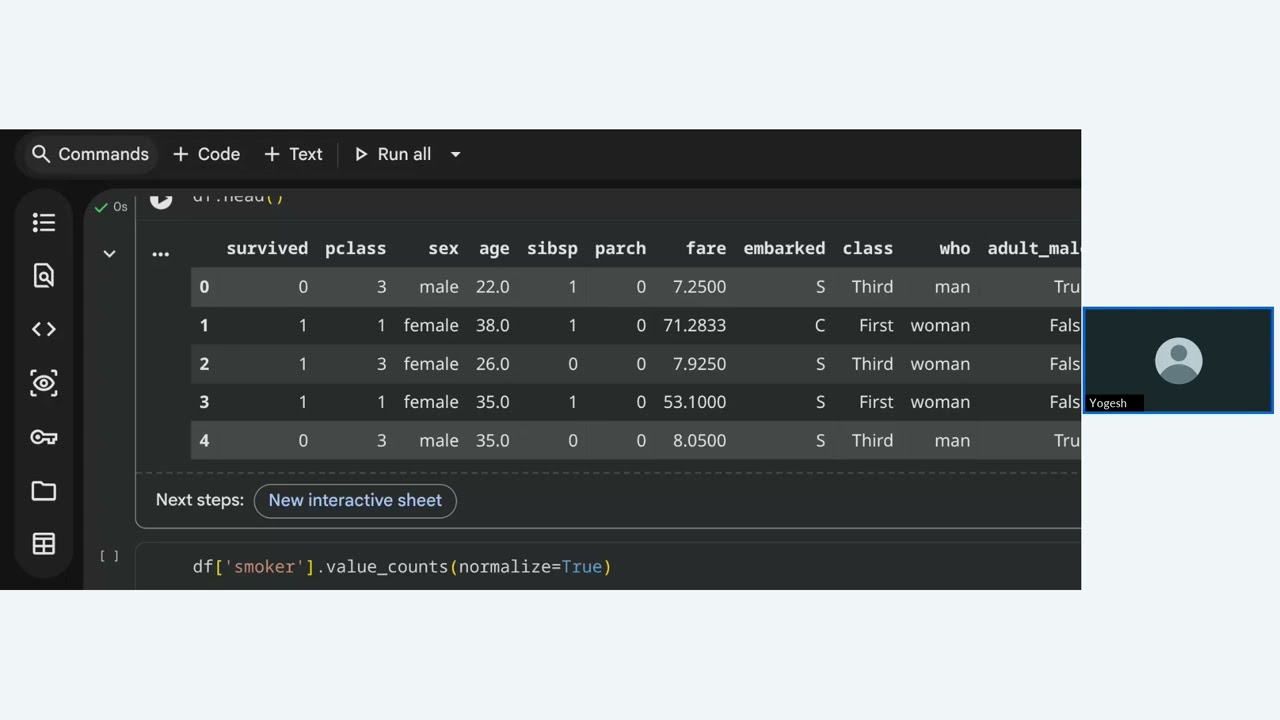Open the Data table sidebar icon
The width and height of the screenshot is (1280, 720).
pos(44,544)
